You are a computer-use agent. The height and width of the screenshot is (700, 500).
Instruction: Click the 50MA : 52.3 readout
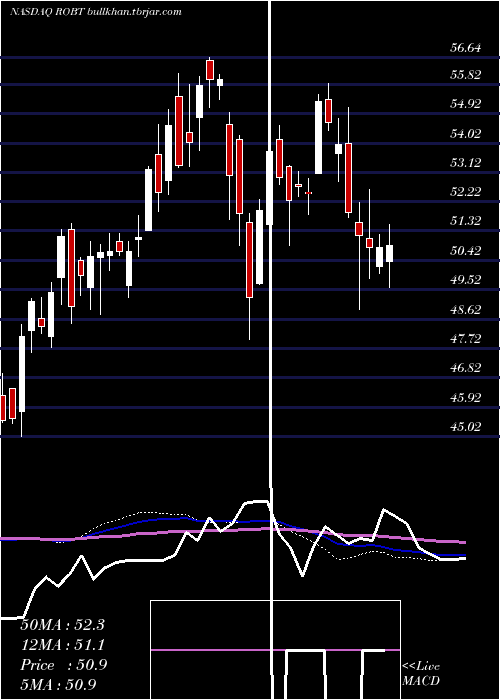coord(62,625)
